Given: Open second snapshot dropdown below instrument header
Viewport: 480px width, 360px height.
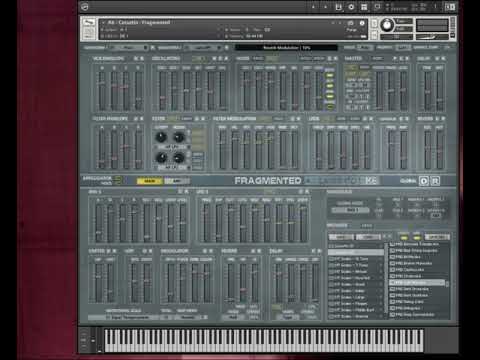Looking at the screenshot, I should tap(204, 48).
